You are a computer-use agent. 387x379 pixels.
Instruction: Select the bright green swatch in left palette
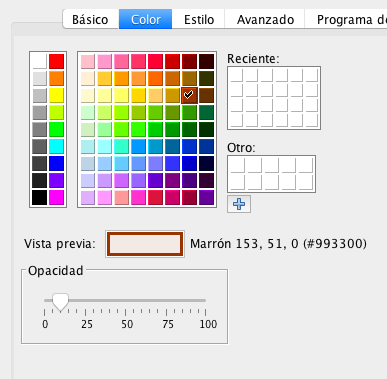click(56, 129)
